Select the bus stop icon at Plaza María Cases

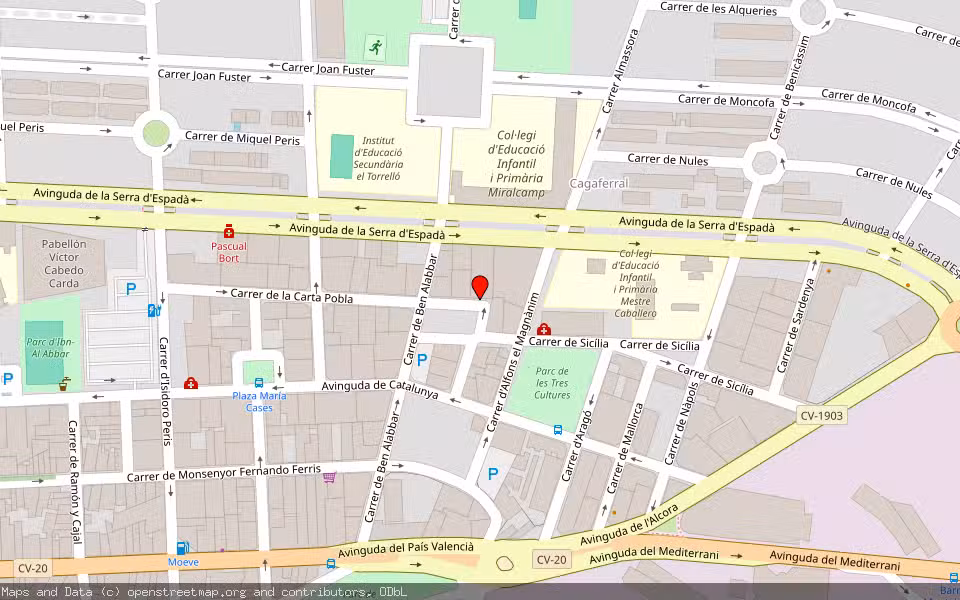[259, 383]
